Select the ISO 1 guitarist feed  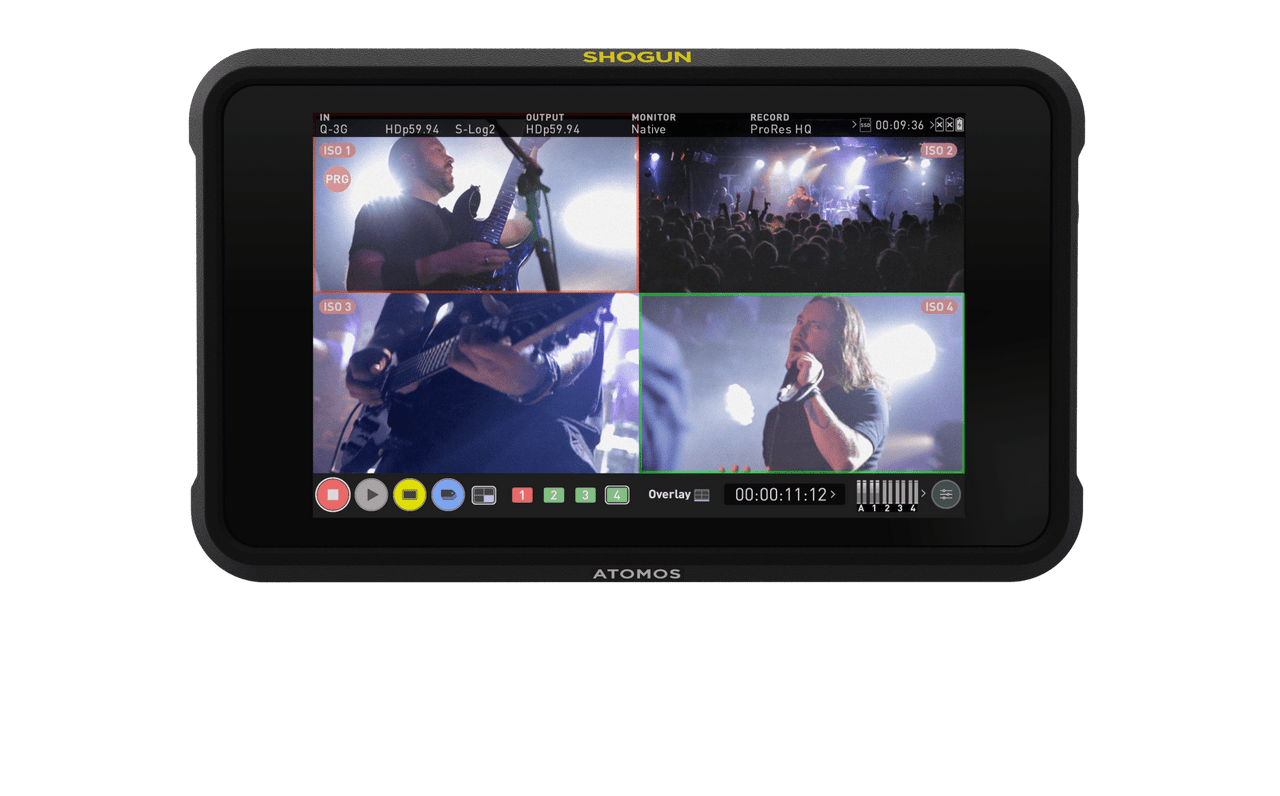pos(476,215)
